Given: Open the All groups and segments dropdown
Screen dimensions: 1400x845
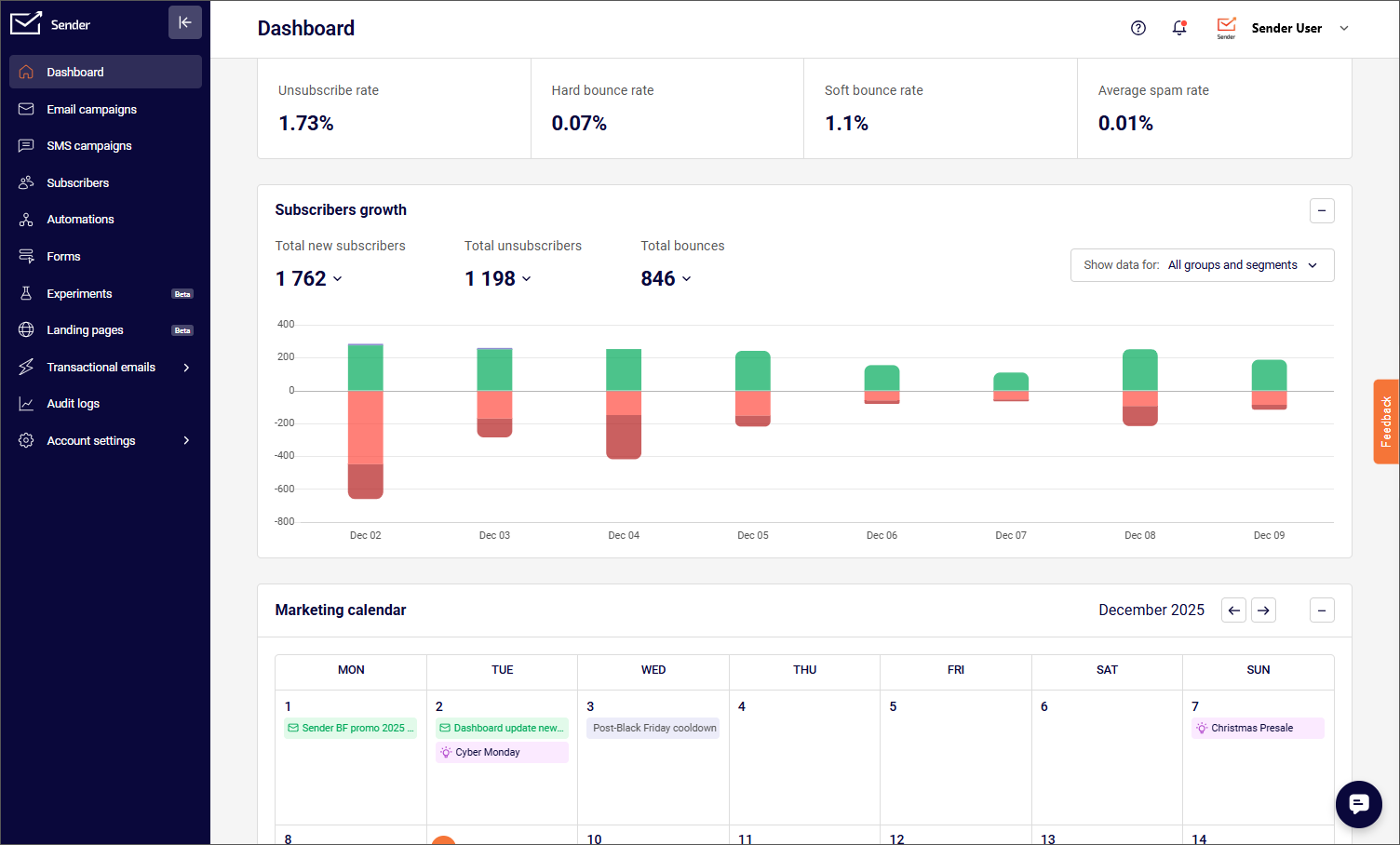Looking at the screenshot, I should (1245, 264).
